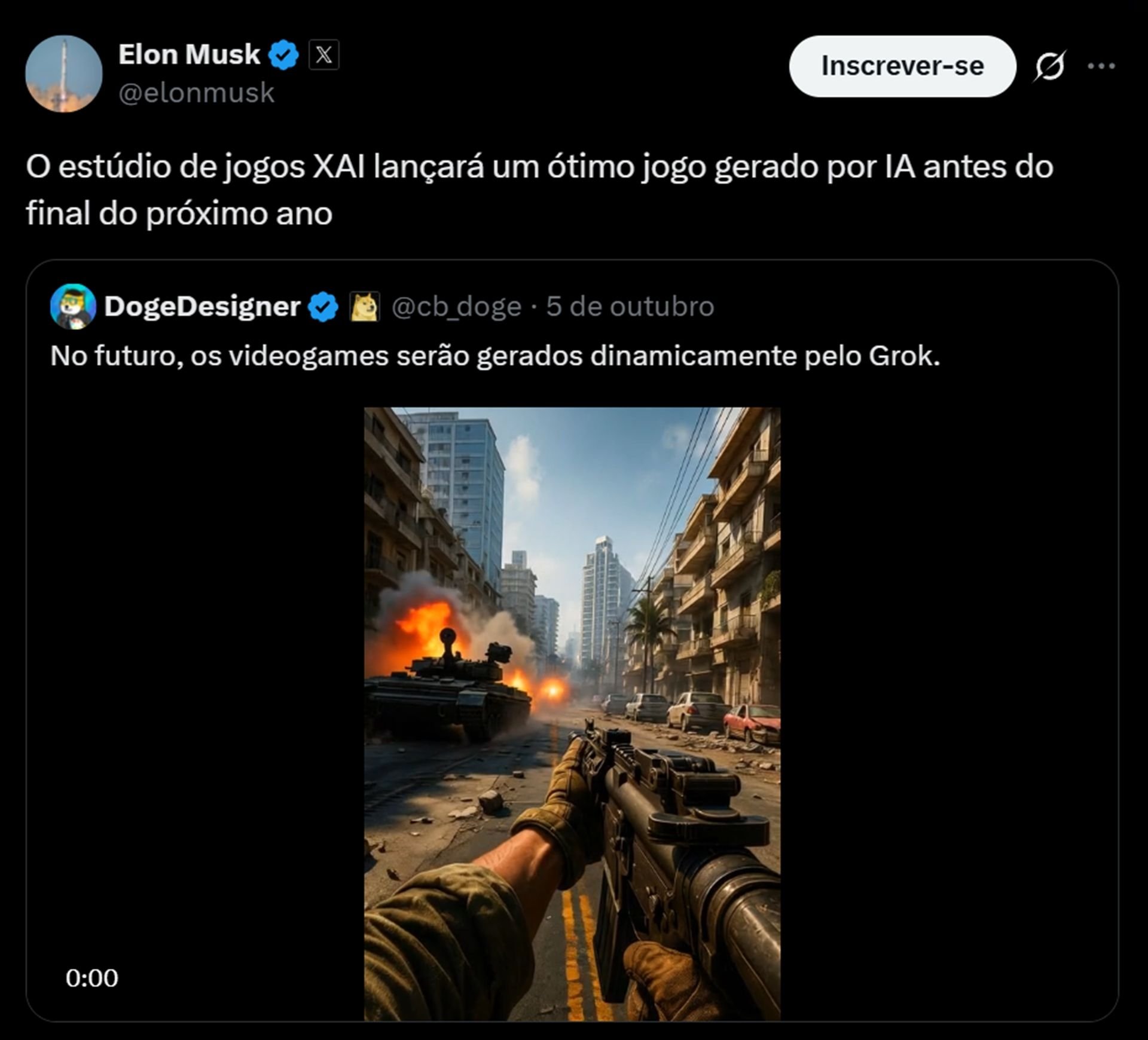Click the Grok slashed-circle icon
1148x1040 pixels.
coord(1050,66)
